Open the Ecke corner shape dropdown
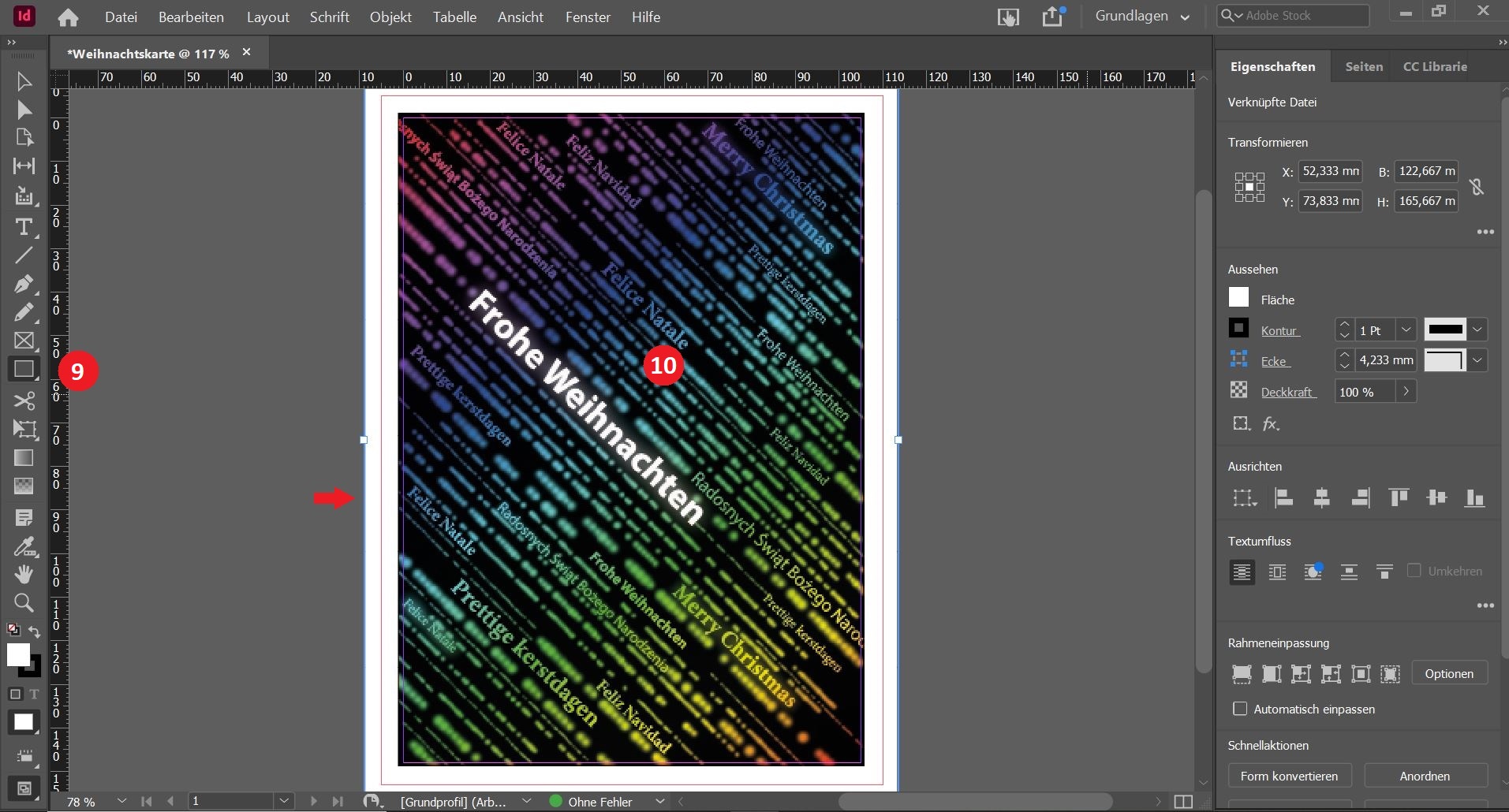Viewport: 1509px width, 812px height. (x=1477, y=360)
